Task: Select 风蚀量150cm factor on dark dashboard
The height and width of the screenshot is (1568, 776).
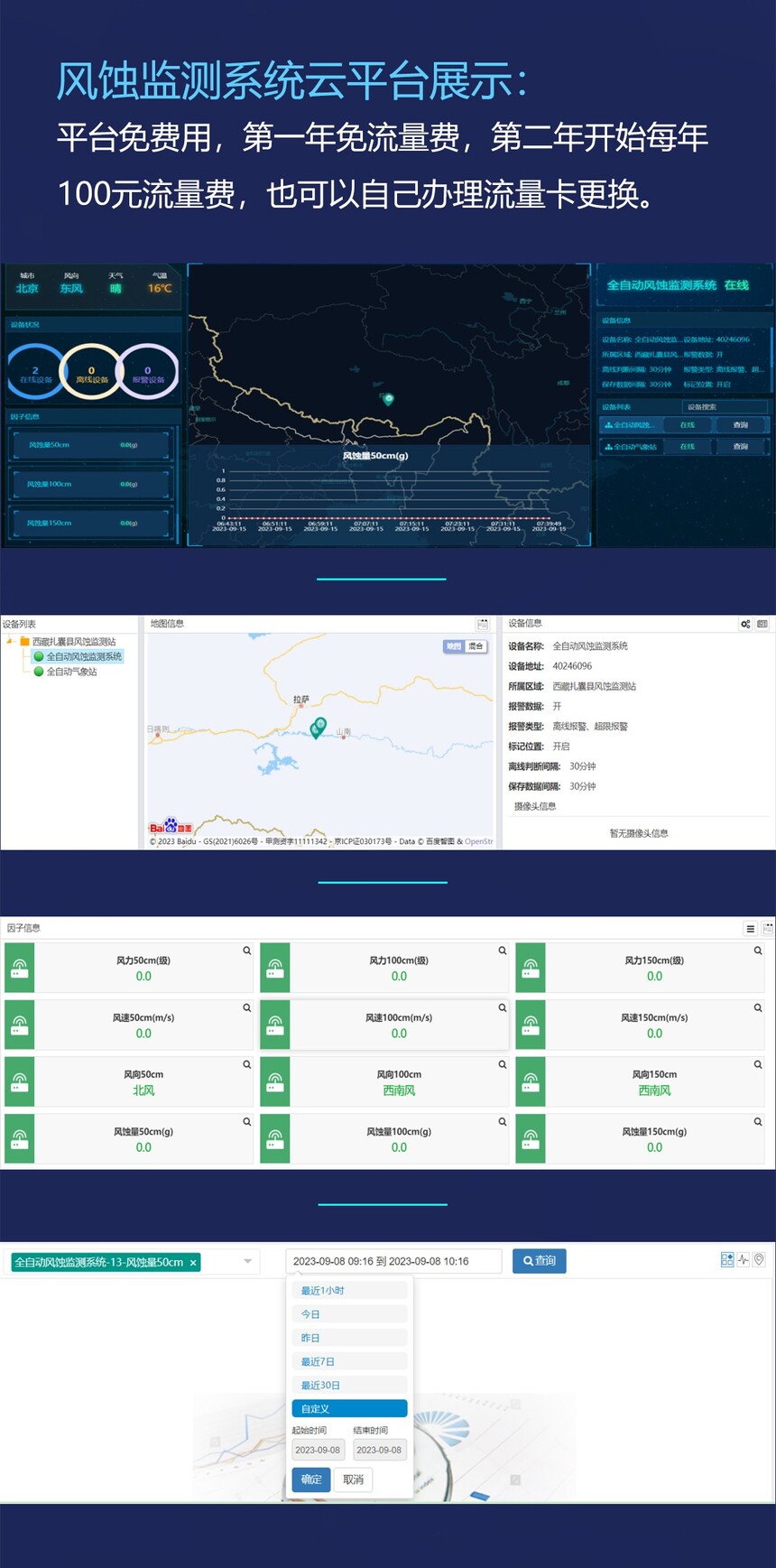Action: click(x=89, y=523)
